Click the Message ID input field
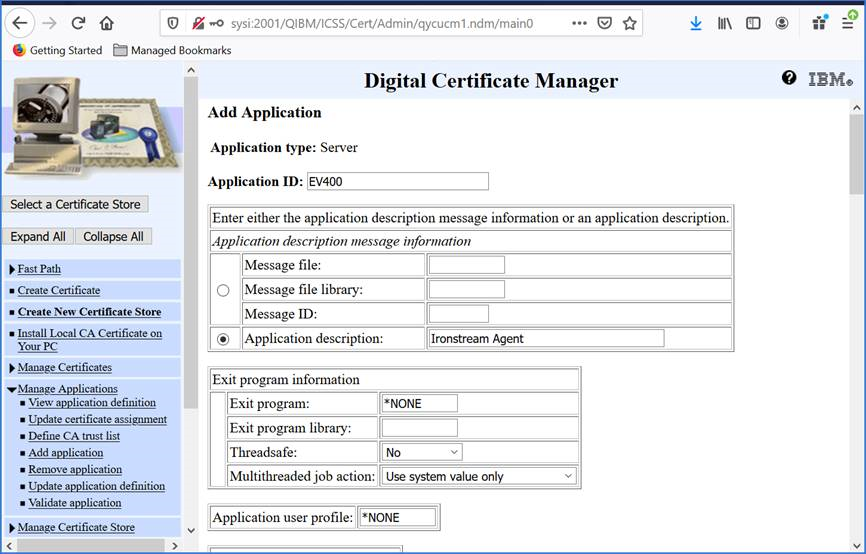 click(x=458, y=314)
